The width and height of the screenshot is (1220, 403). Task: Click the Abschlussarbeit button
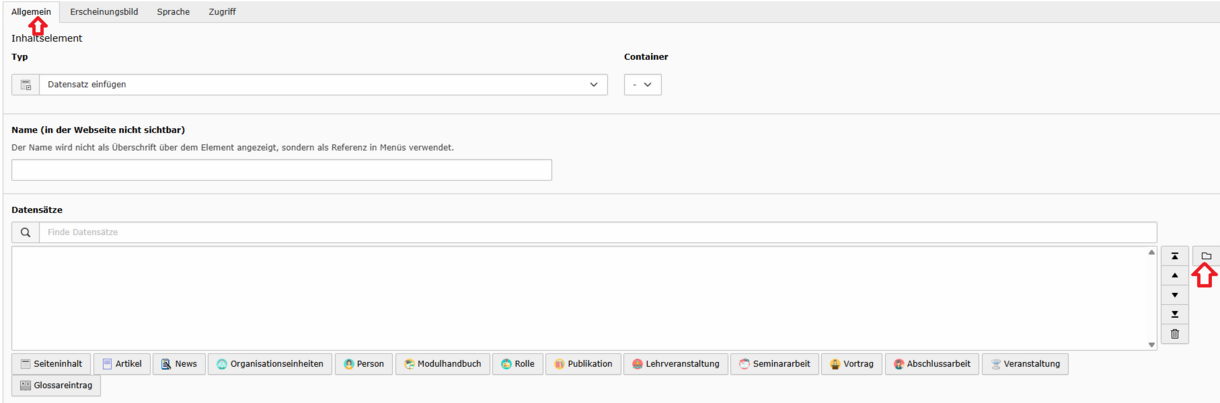(x=932, y=364)
